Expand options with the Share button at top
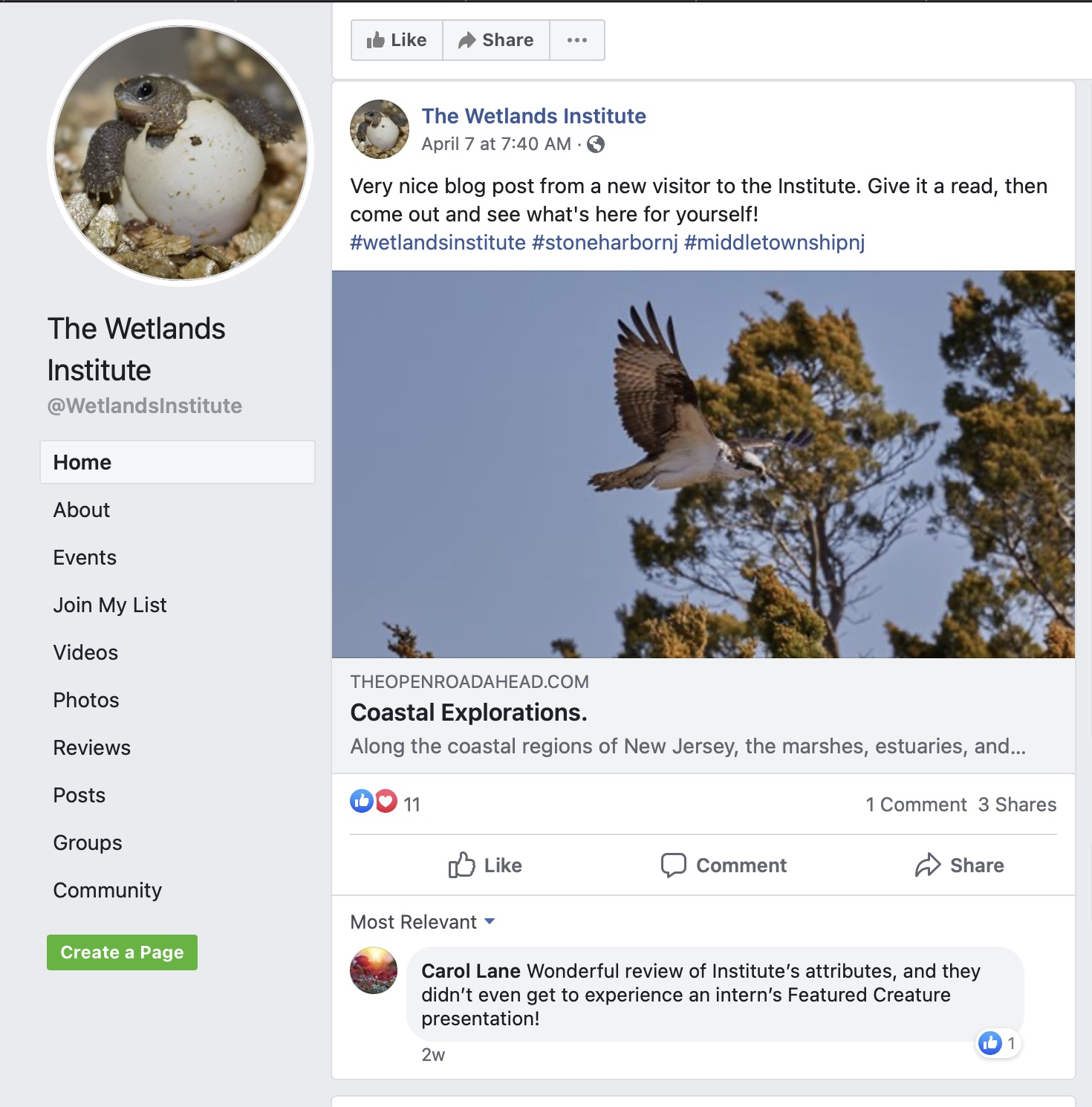Viewport: 1092px width, 1107px height. [x=495, y=39]
